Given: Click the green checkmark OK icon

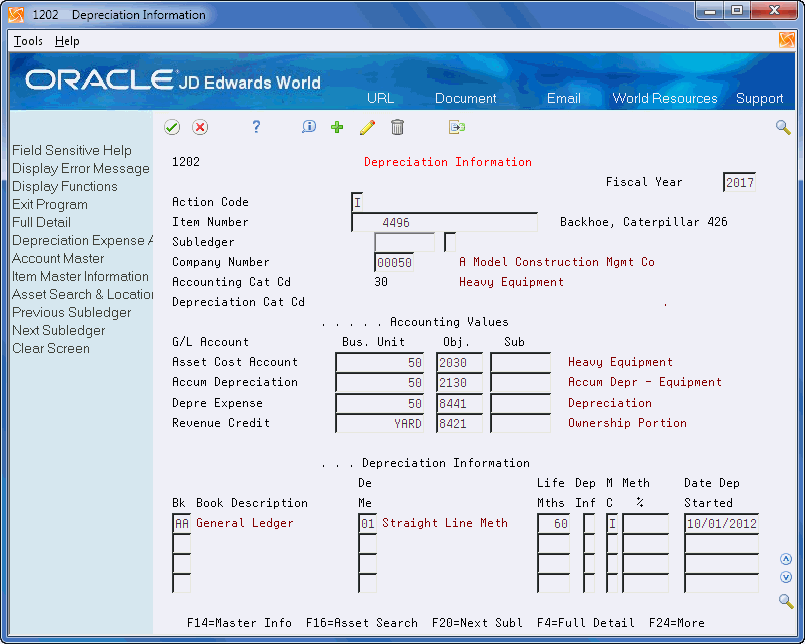Looking at the screenshot, I should (172, 127).
